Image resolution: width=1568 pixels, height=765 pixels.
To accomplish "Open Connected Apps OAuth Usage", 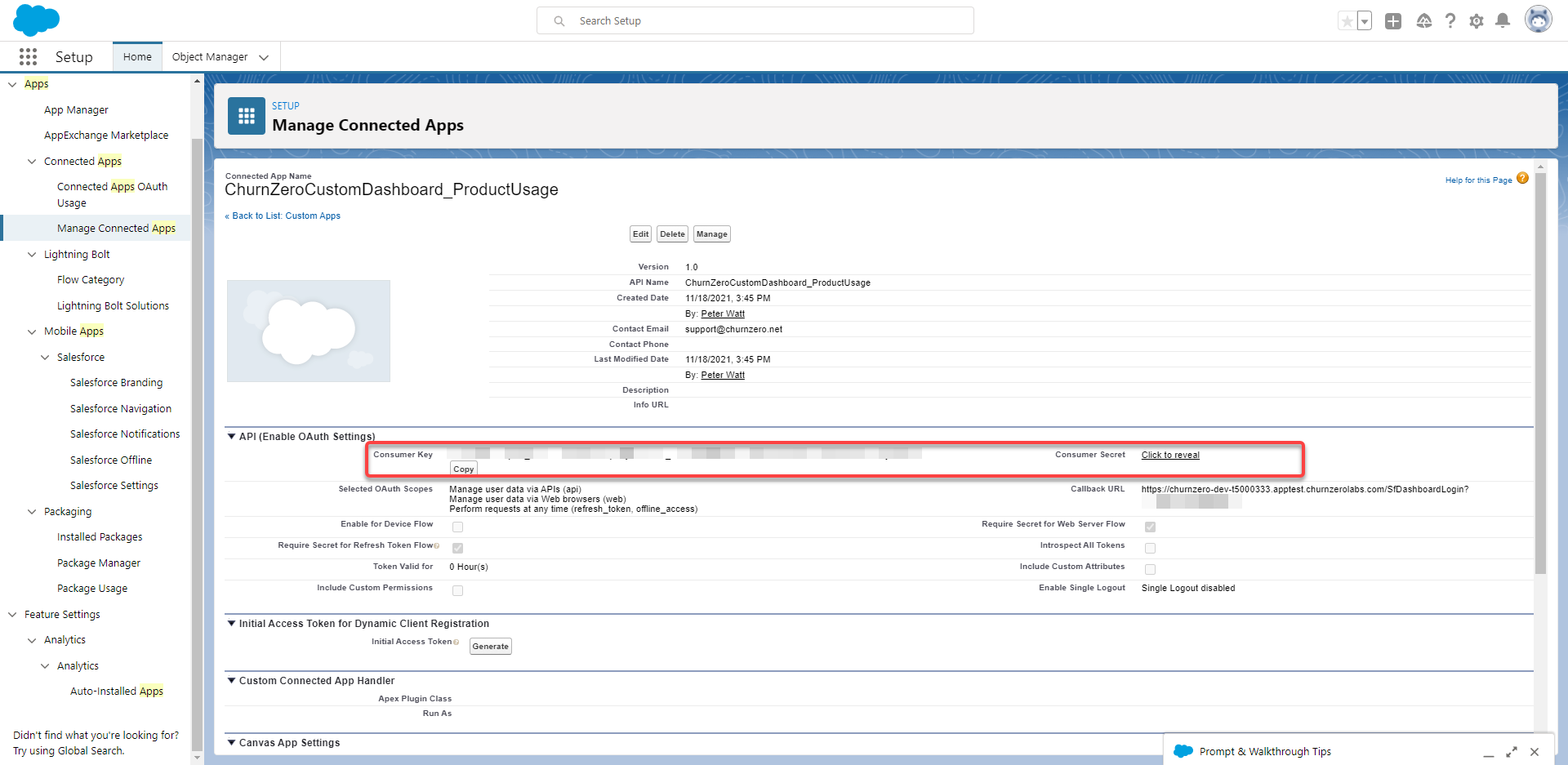I will tap(113, 195).
